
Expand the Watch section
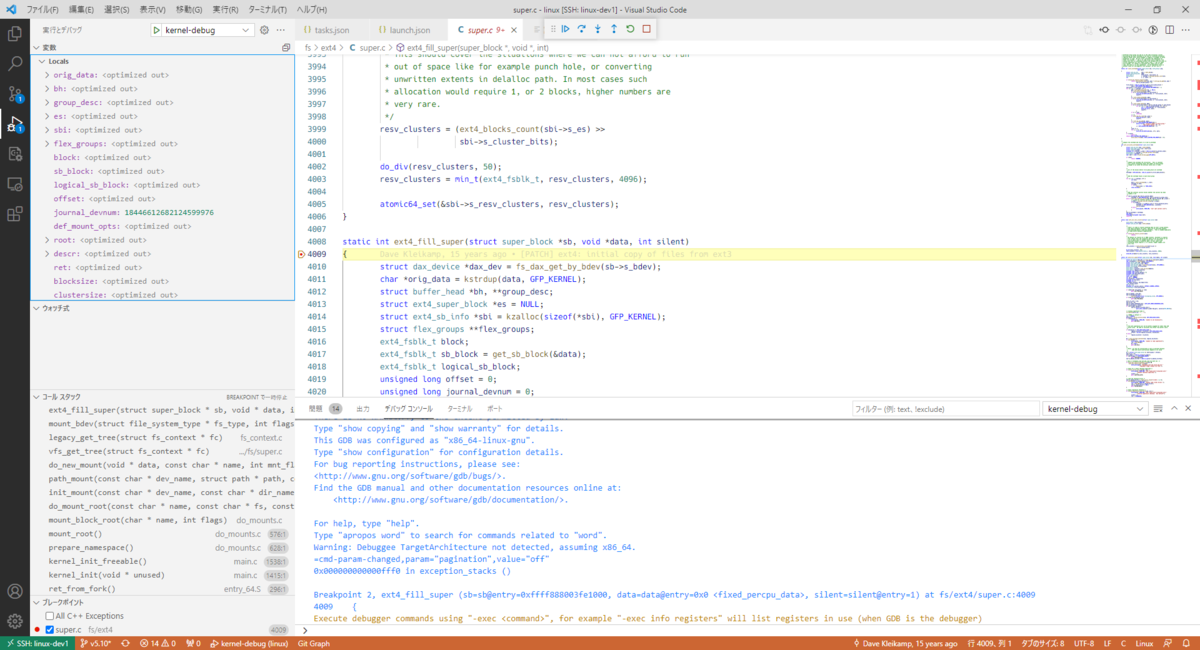162,308
